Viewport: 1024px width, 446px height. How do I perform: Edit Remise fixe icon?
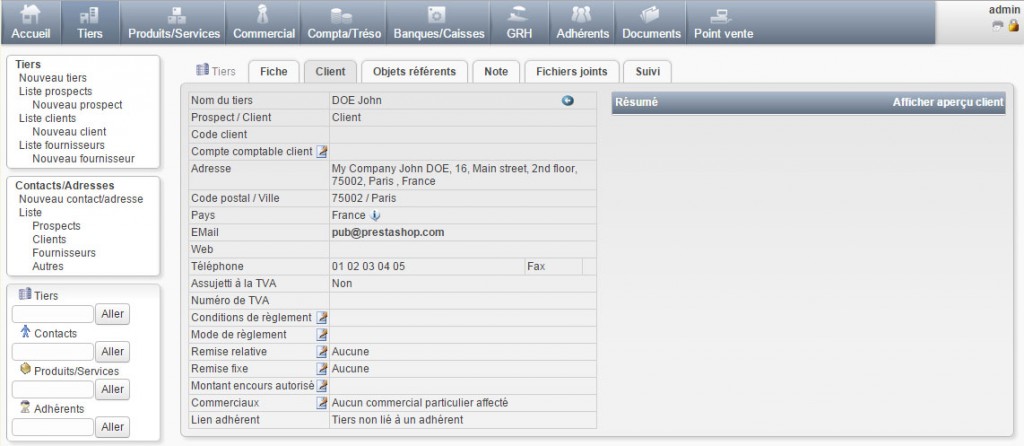click(321, 368)
